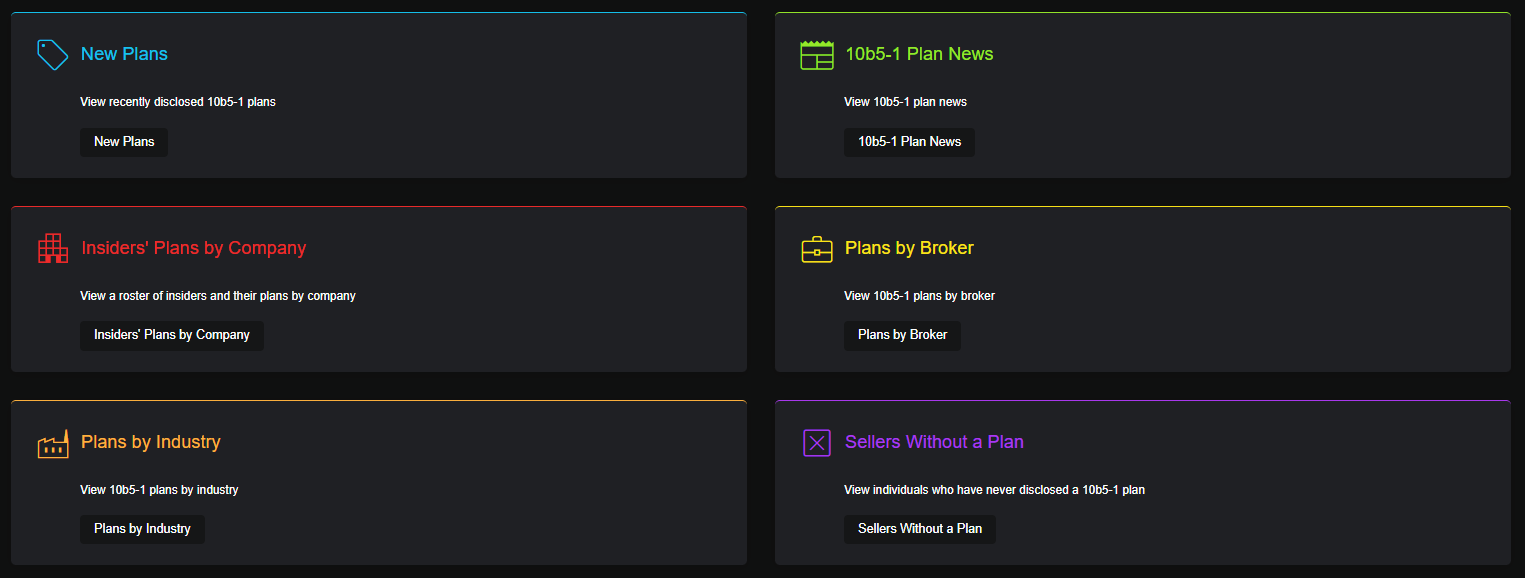1525x578 pixels.
Task: Open the blue New Plans heading link
Action: point(124,54)
